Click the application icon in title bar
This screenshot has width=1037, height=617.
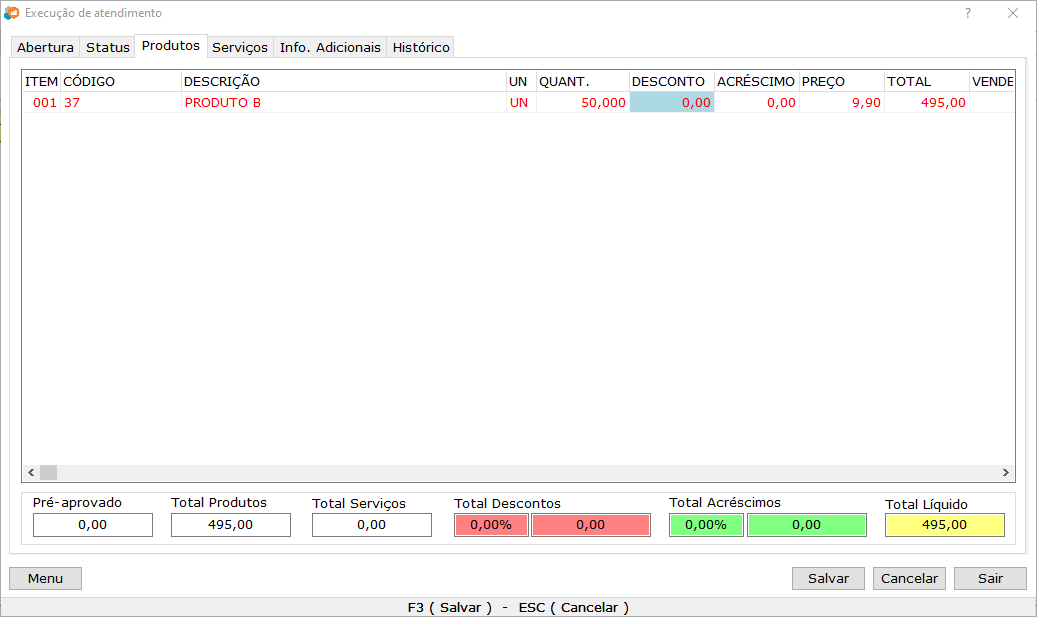coord(11,13)
